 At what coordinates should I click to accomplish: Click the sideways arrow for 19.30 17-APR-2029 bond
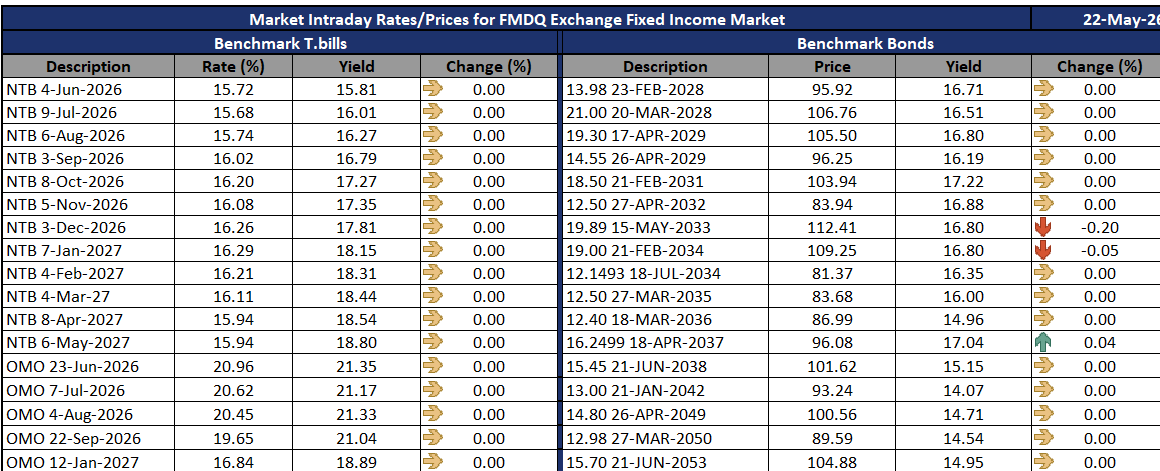pyautogui.click(x=1043, y=135)
